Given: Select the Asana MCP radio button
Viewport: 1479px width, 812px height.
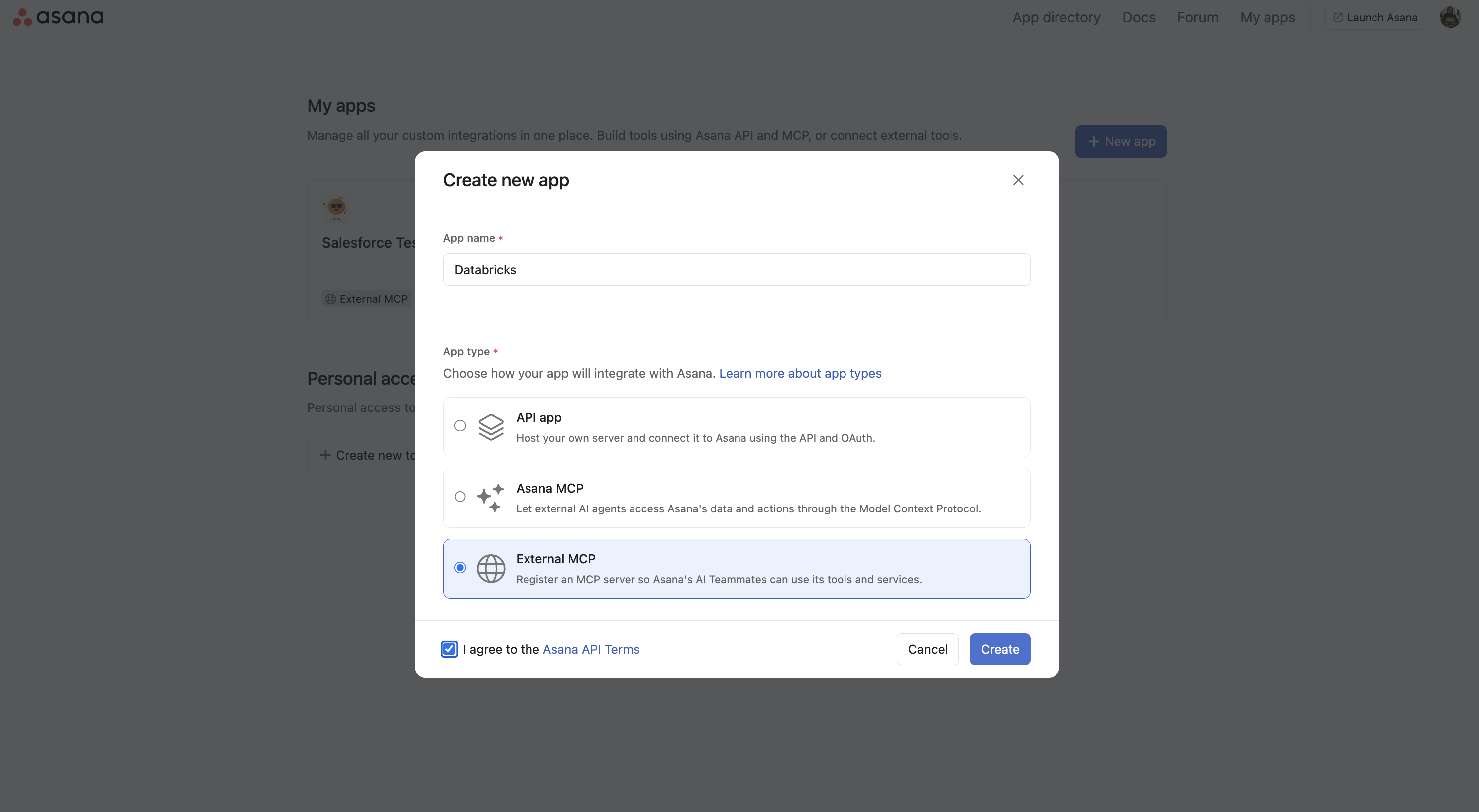Looking at the screenshot, I should point(460,497).
